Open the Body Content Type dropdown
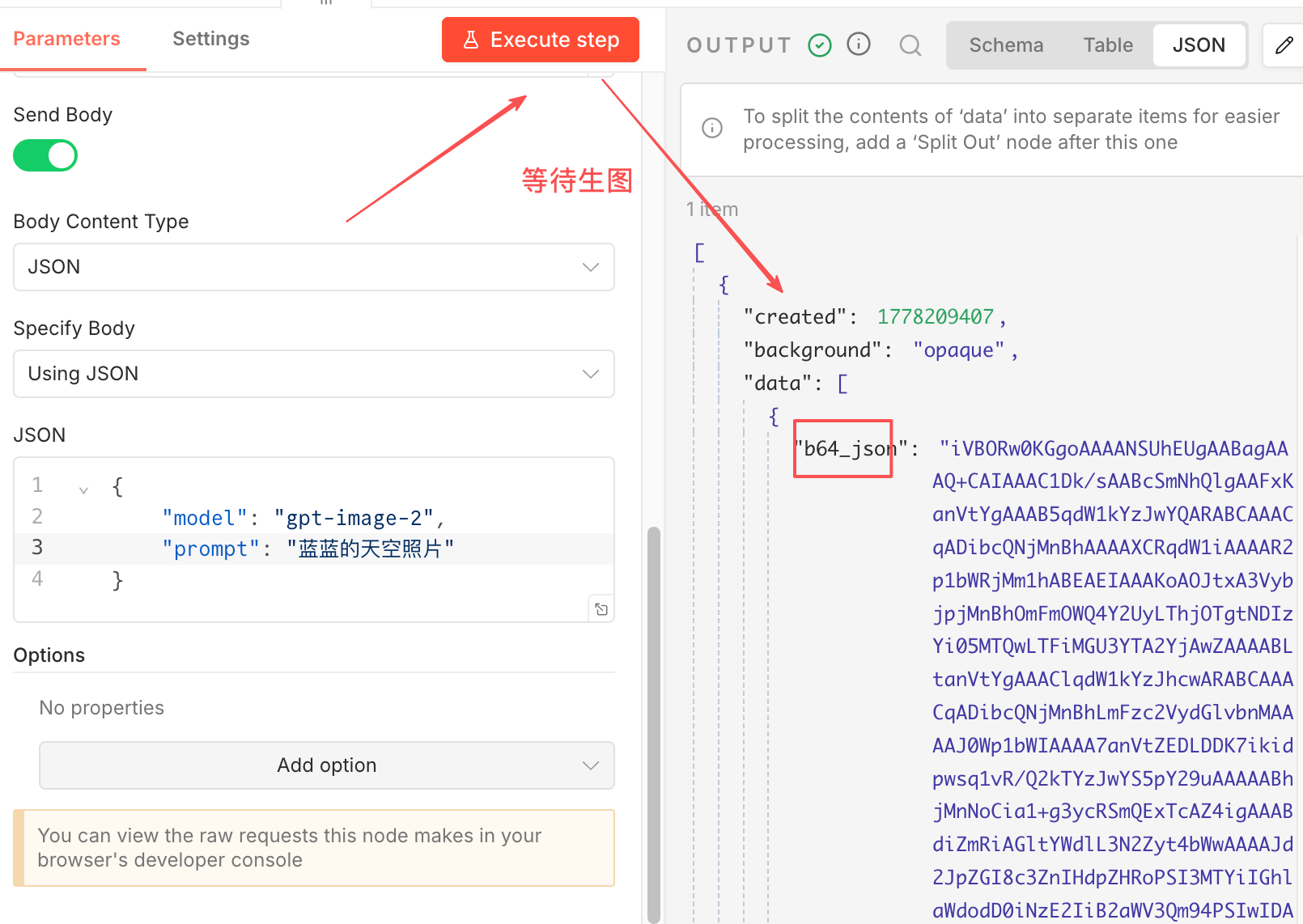This screenshot has width=1303, height=924. 314,267
